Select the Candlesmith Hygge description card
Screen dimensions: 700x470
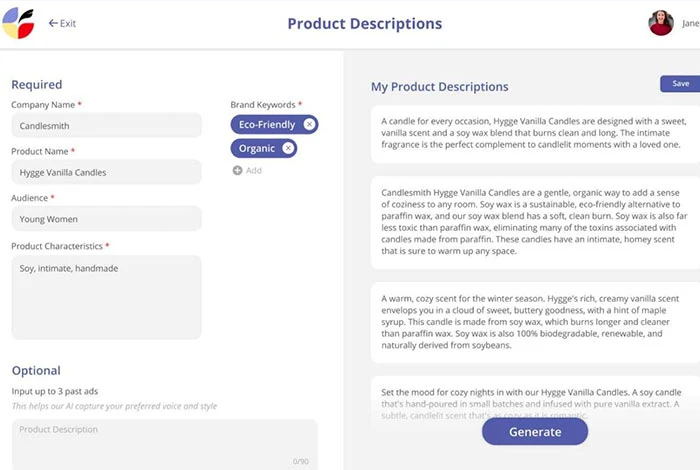click(x=535, y=222)
